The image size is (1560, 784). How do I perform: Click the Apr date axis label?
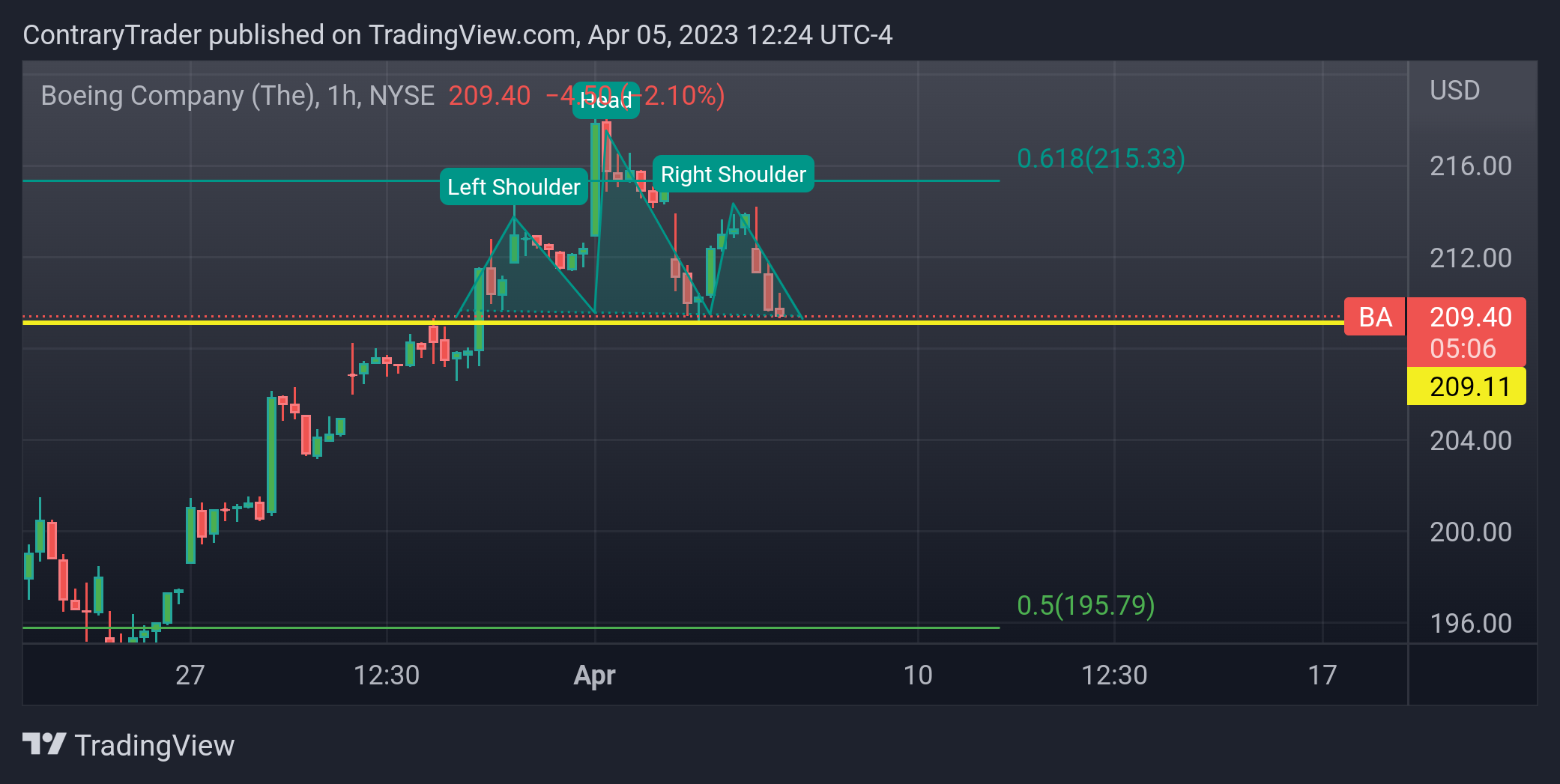pyautogui.click(x=595, y=675)
